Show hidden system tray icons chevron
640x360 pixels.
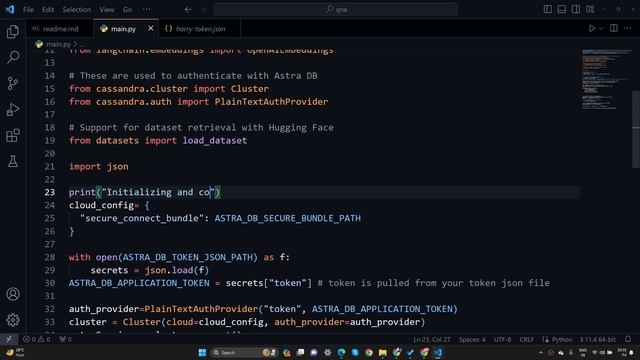pos(541,352)
